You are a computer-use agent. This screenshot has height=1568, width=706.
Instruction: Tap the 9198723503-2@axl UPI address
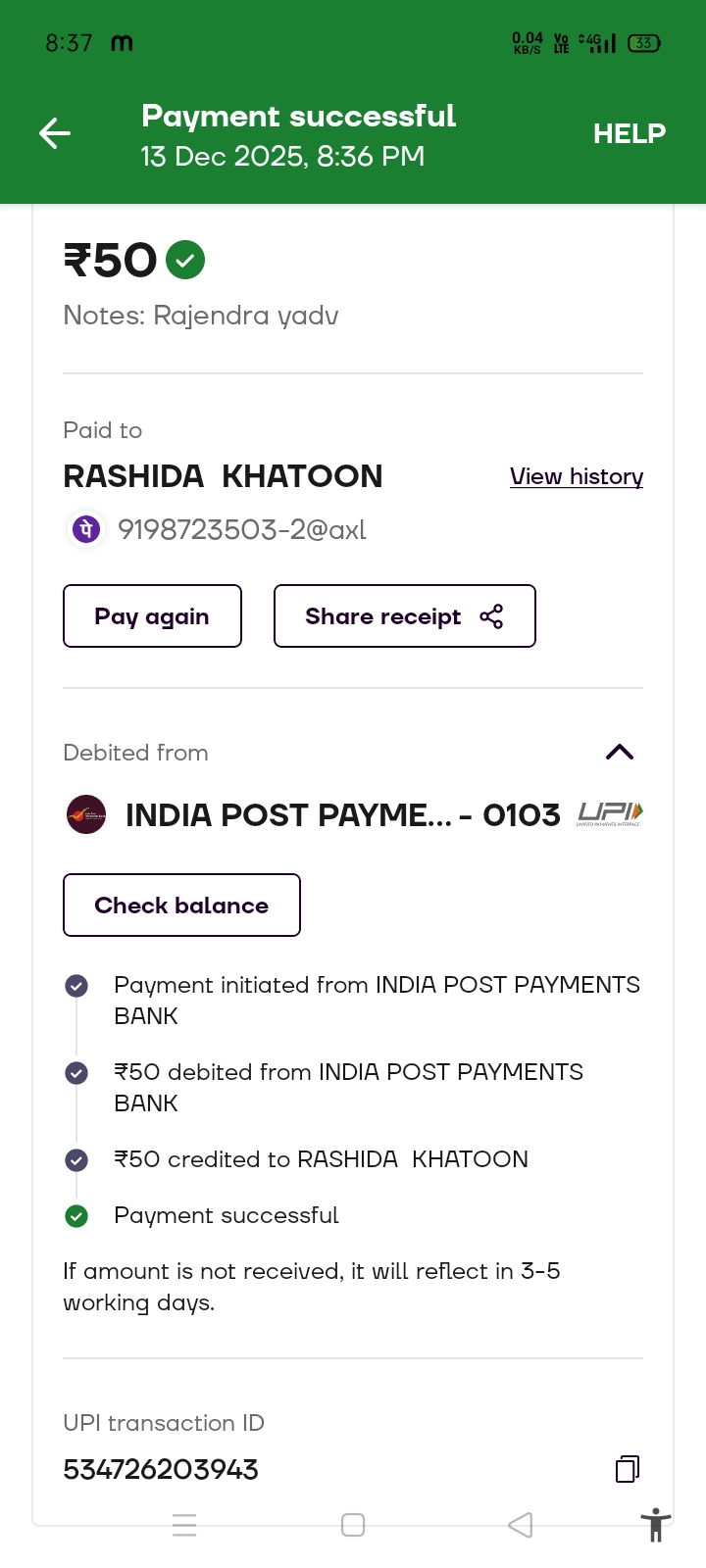241,529
